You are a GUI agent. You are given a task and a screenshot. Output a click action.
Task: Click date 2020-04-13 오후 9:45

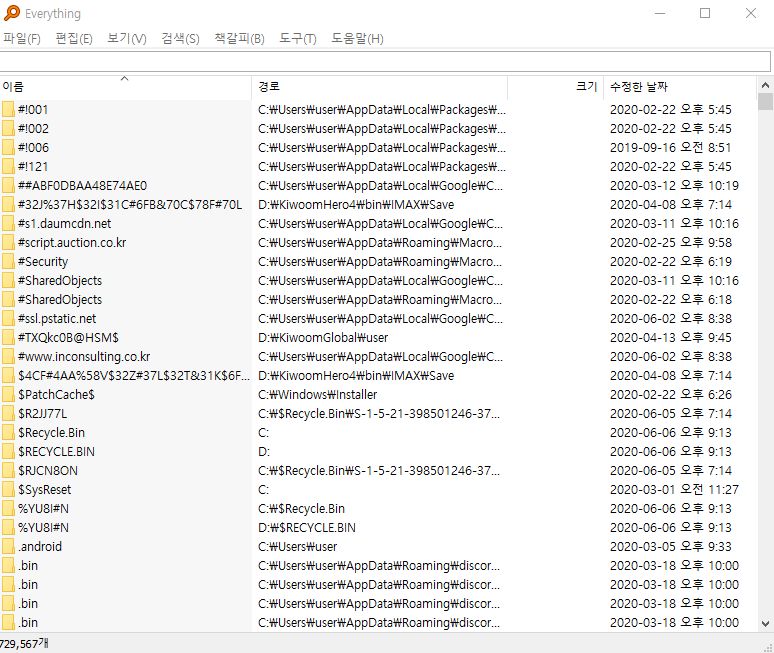pyautogui.click(x=670, y=338)
